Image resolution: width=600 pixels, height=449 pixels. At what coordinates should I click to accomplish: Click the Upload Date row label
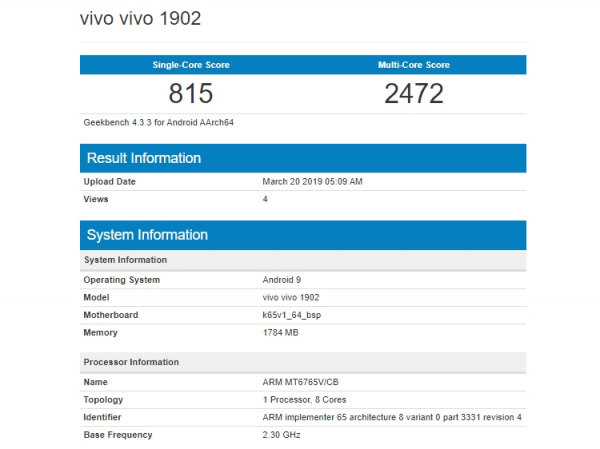pyautogui.click(x=110, y=182)
